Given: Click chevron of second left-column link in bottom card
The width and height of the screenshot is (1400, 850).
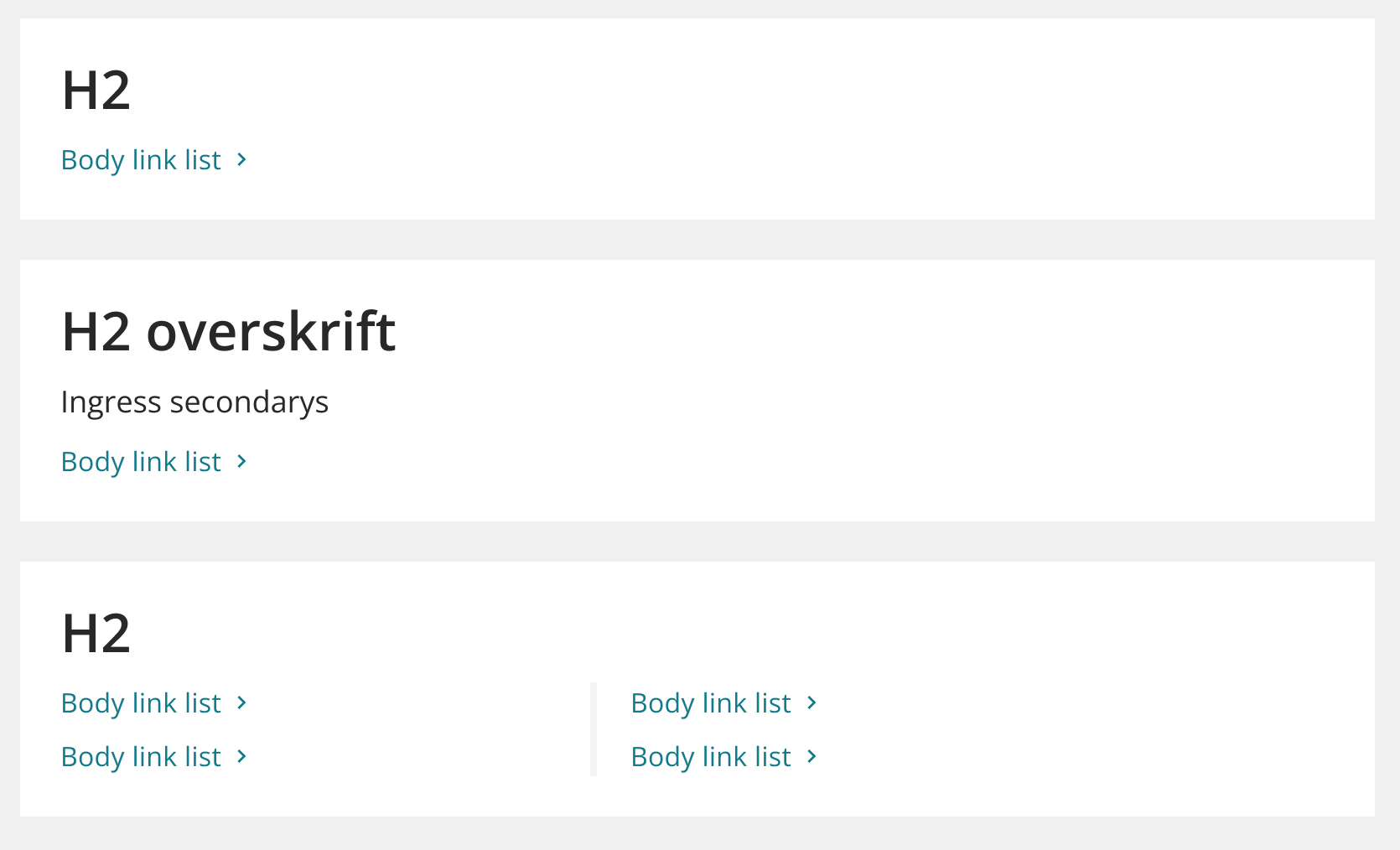Looking at the screenshot, I should (241, 756).
